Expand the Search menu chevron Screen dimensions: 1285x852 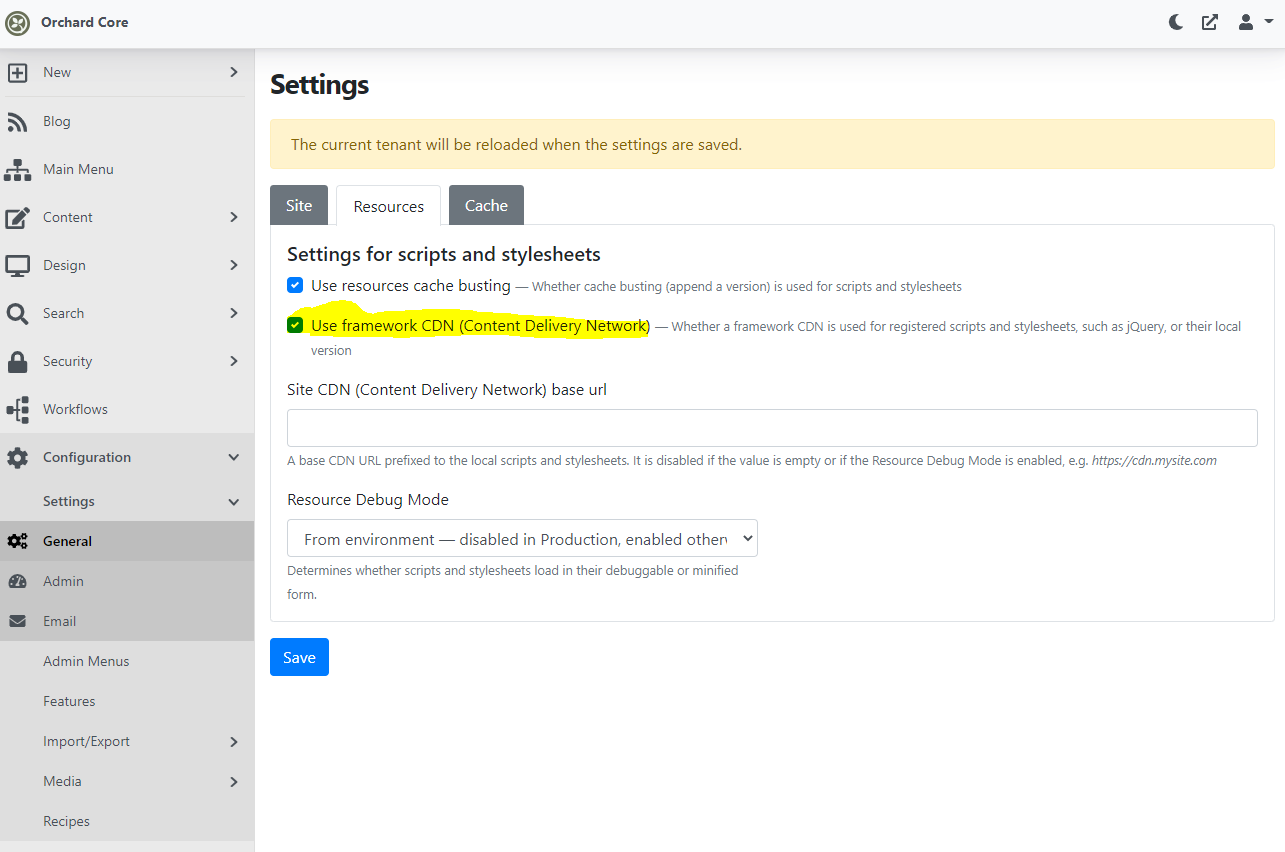(233, 313)
